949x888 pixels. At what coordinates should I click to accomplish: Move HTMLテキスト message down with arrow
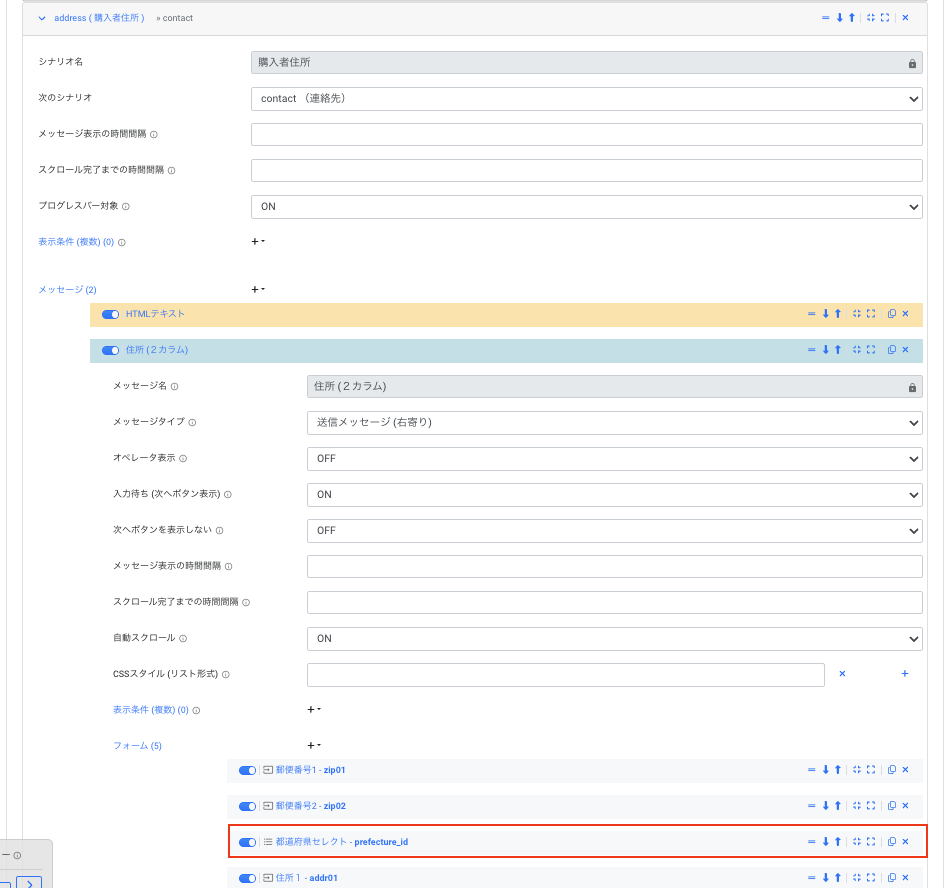point(826,314)
